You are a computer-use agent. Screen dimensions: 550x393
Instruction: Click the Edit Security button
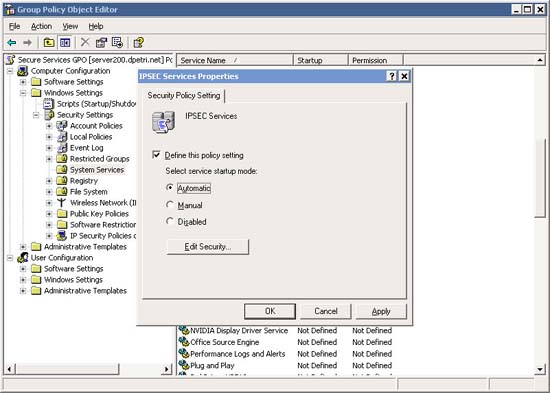pyautogui.click(x=208, y=247)
